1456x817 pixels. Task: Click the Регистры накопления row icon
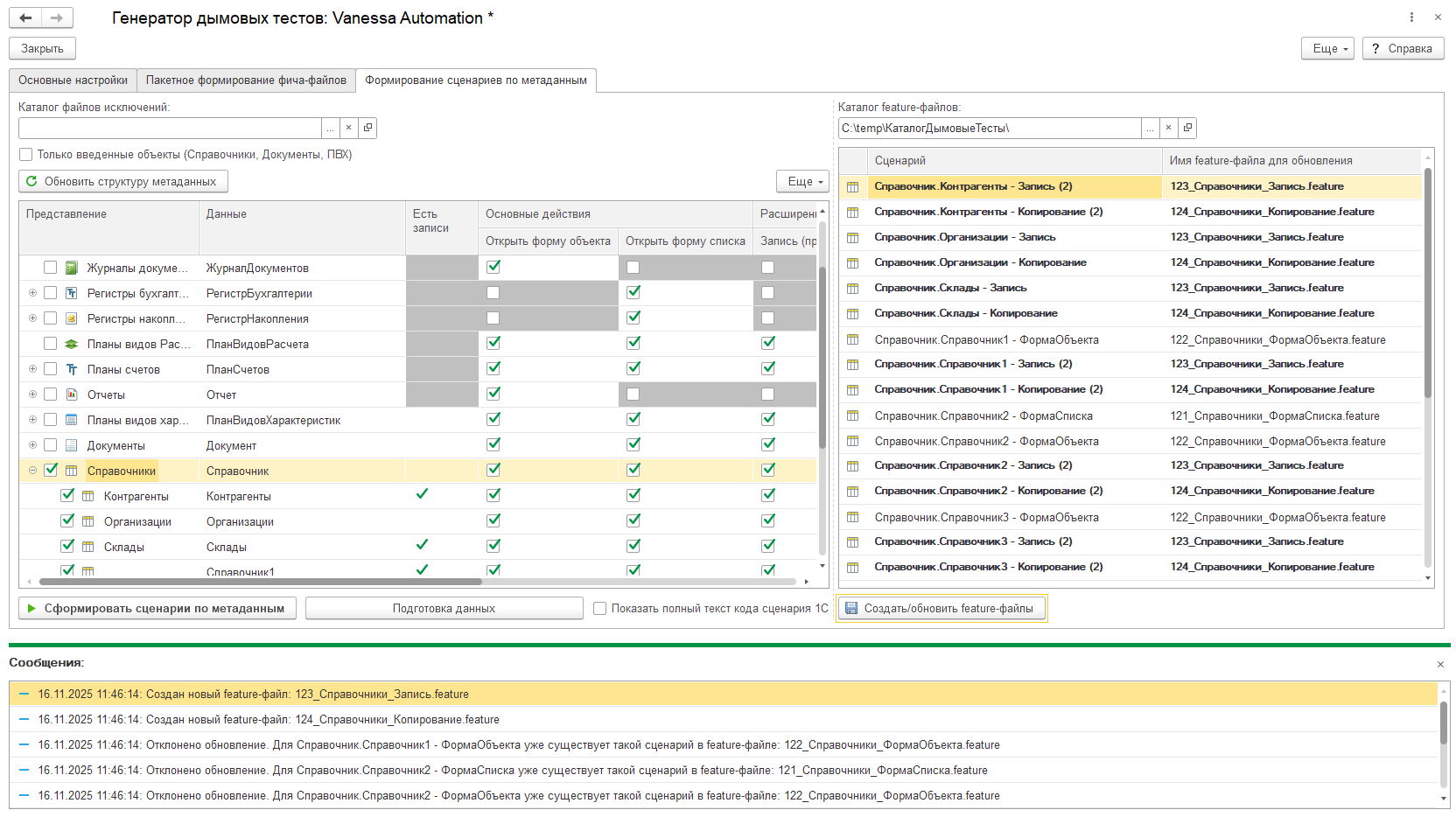coord(72,318)
